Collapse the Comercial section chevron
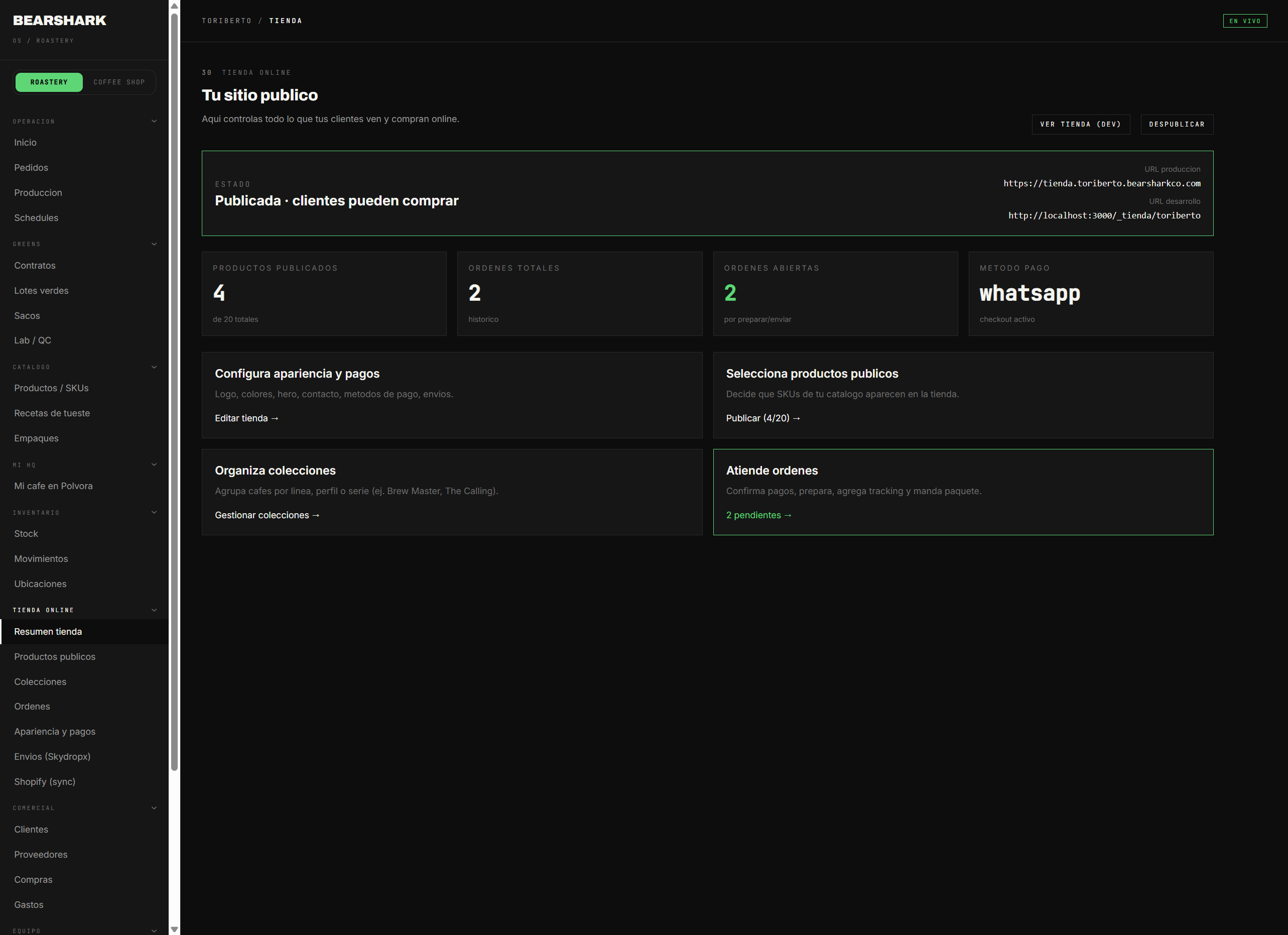 pyautogui.click(x=154, y=808)
